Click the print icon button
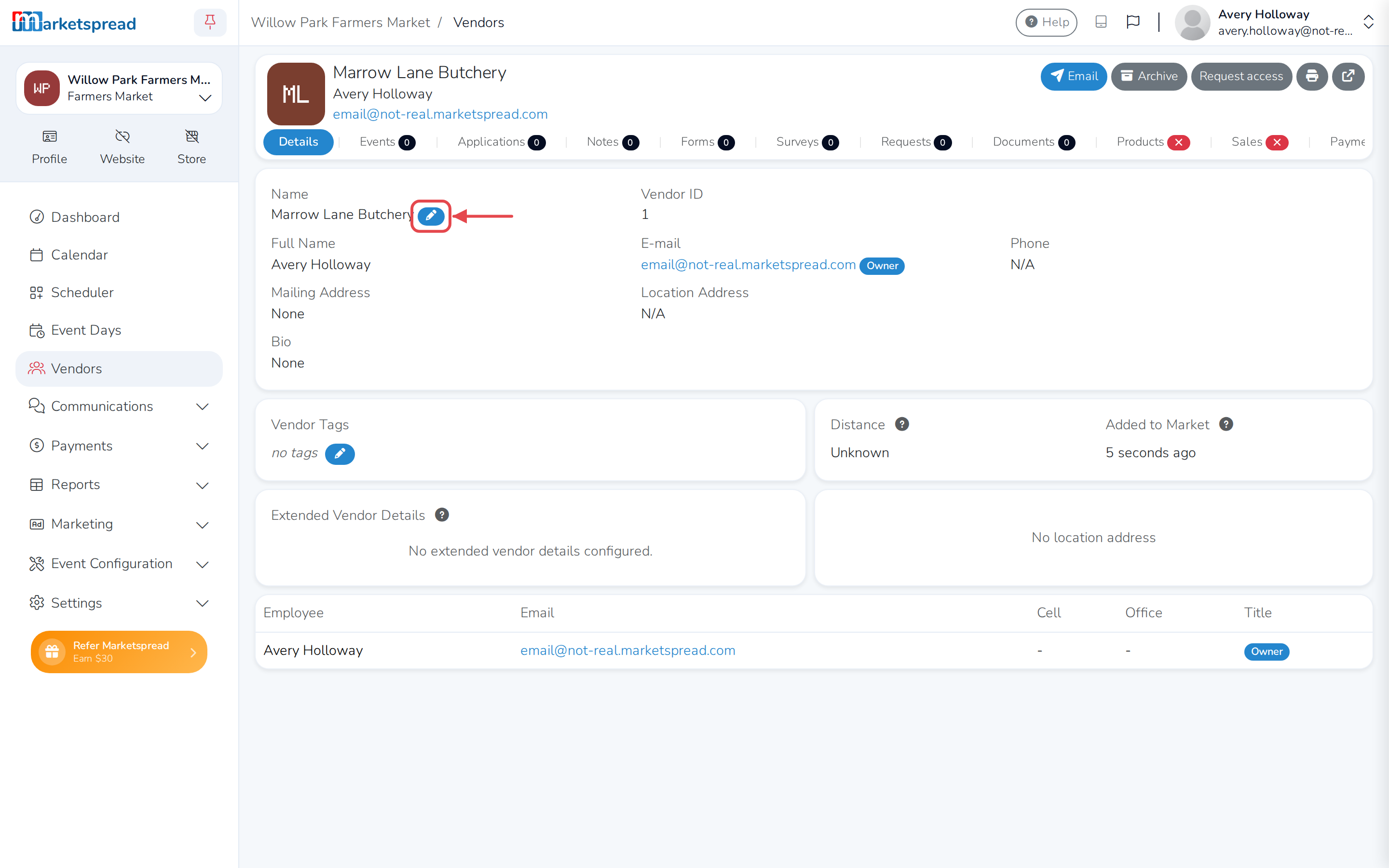 tap(1312, 76)
